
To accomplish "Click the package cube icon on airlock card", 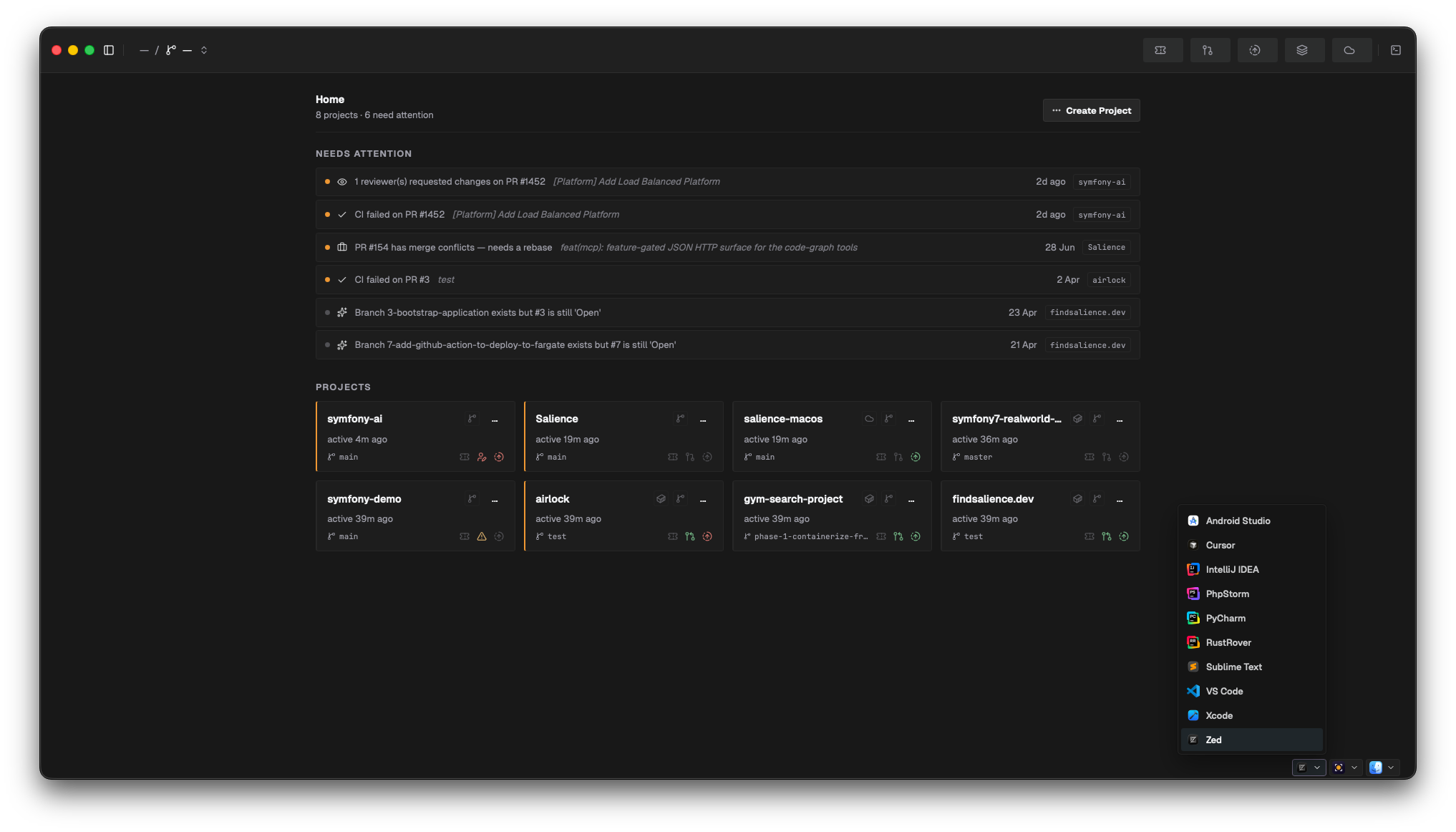I will coord(661,499).
